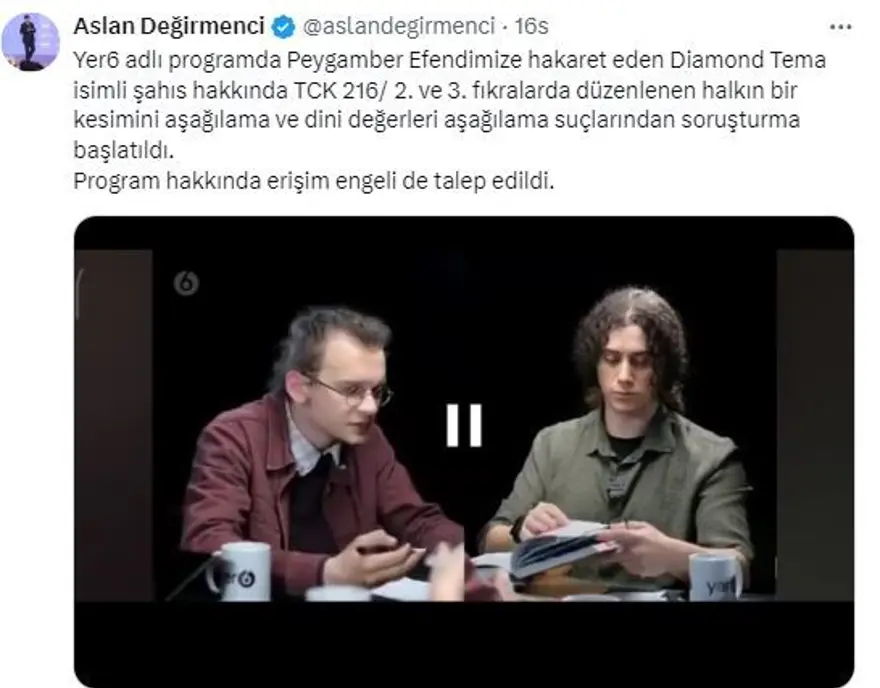
Task: Open Aslan Değirmenci's profile avatar
Action: pos(30,42)
